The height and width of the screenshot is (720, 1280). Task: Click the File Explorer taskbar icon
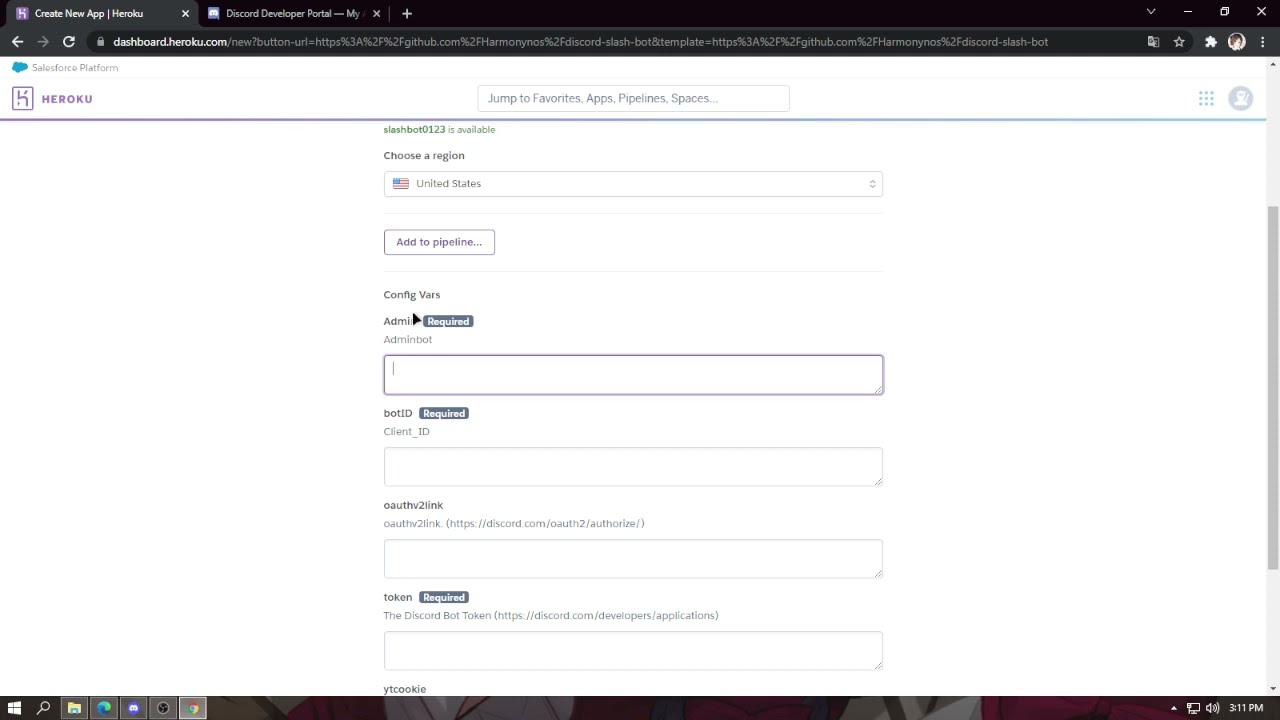74,708
